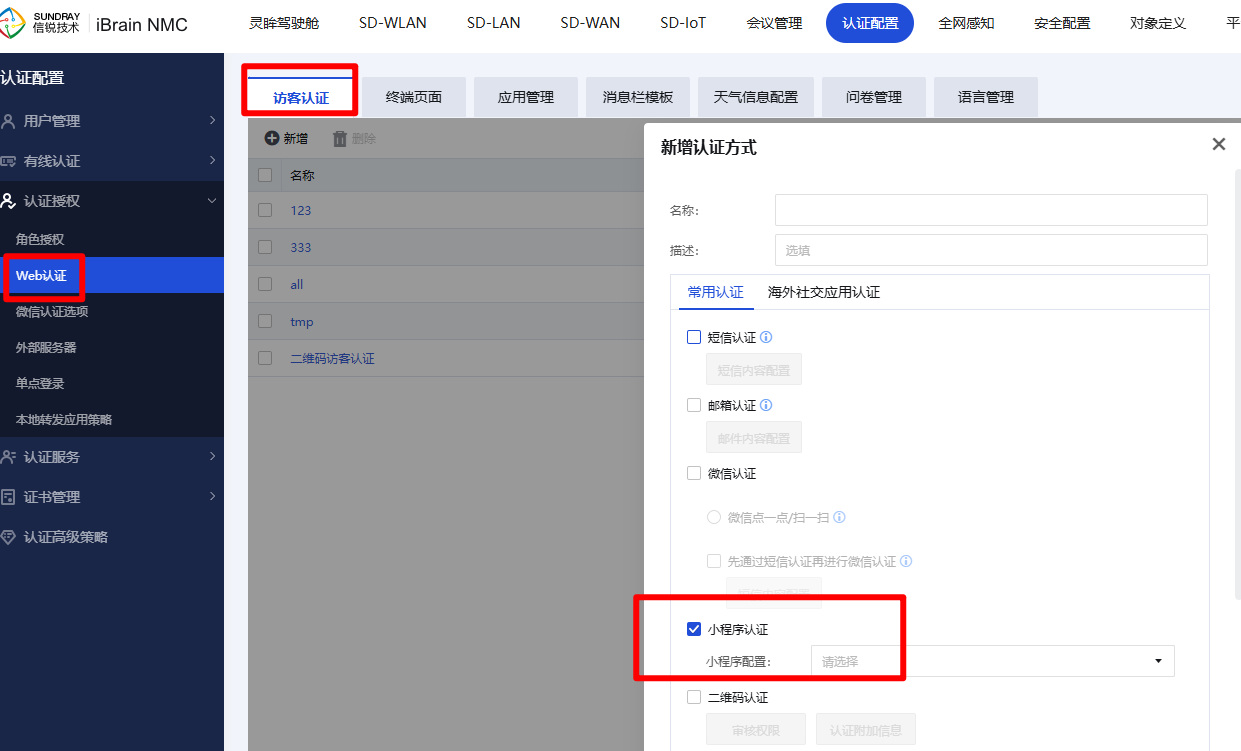Viewport: 1241px width, 751px height.
Task: Click the 证书管理 icon in sidebar
Action: pyautogui.click(x=9, y=497)
